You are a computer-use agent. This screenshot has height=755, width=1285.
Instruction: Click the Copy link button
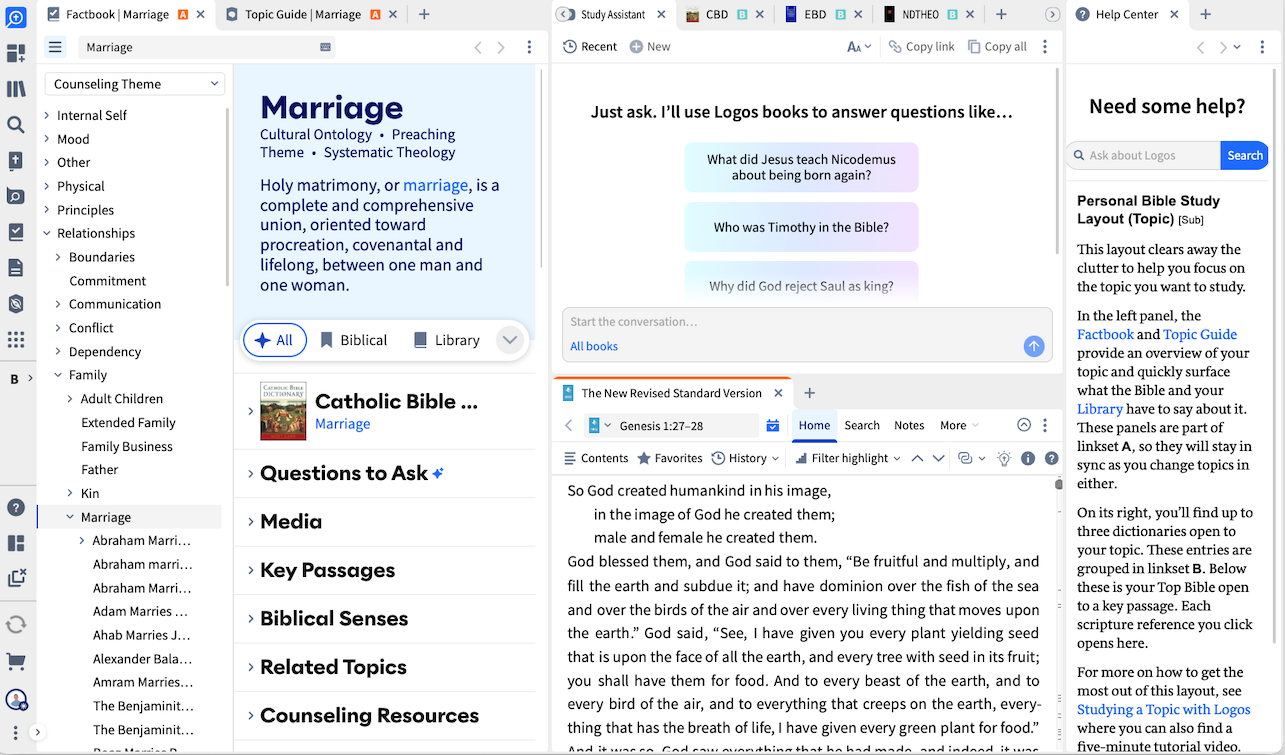[x=921, y=47]
